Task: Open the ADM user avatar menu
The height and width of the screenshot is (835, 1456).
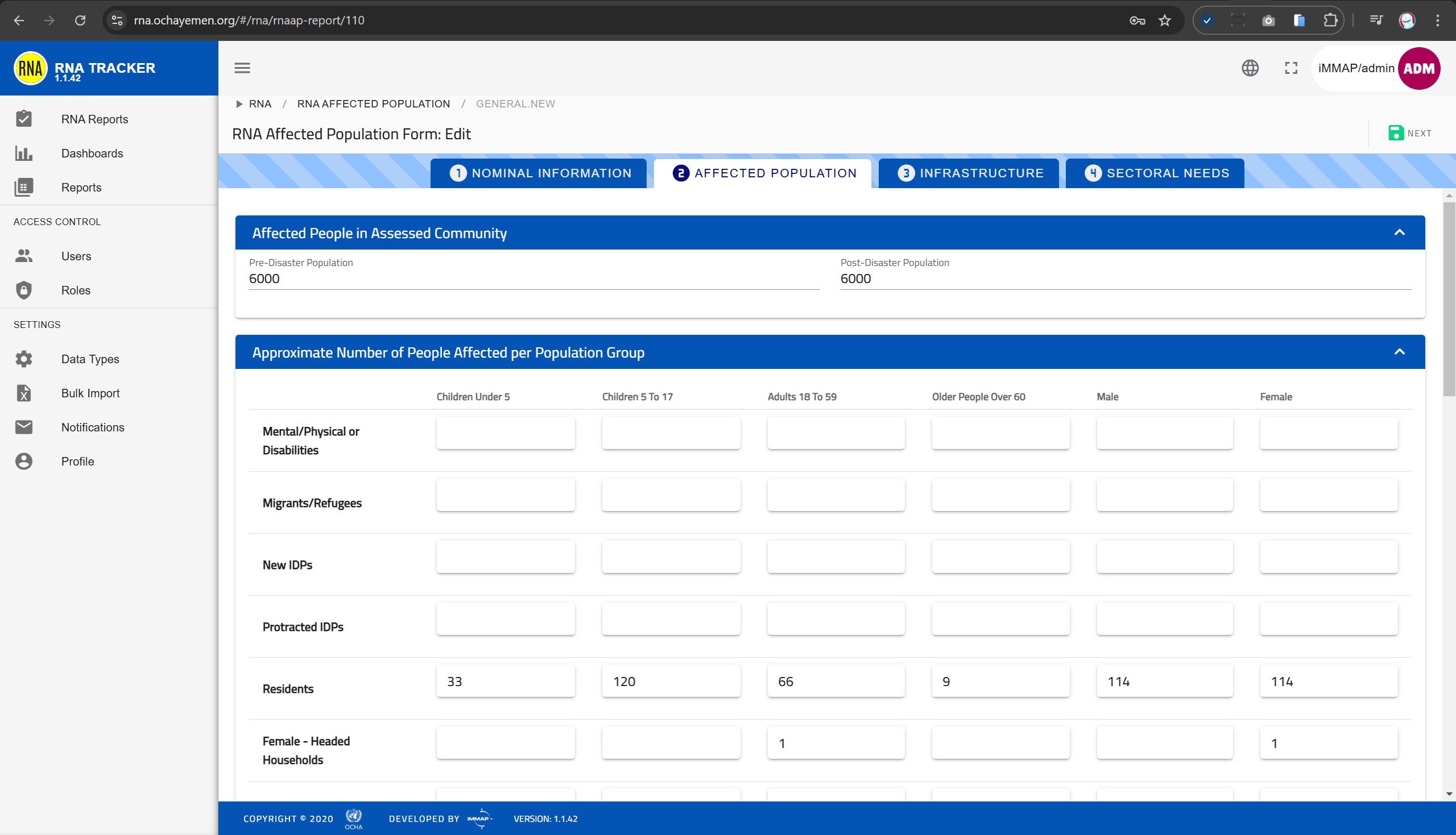Action: pos(1418,68)
